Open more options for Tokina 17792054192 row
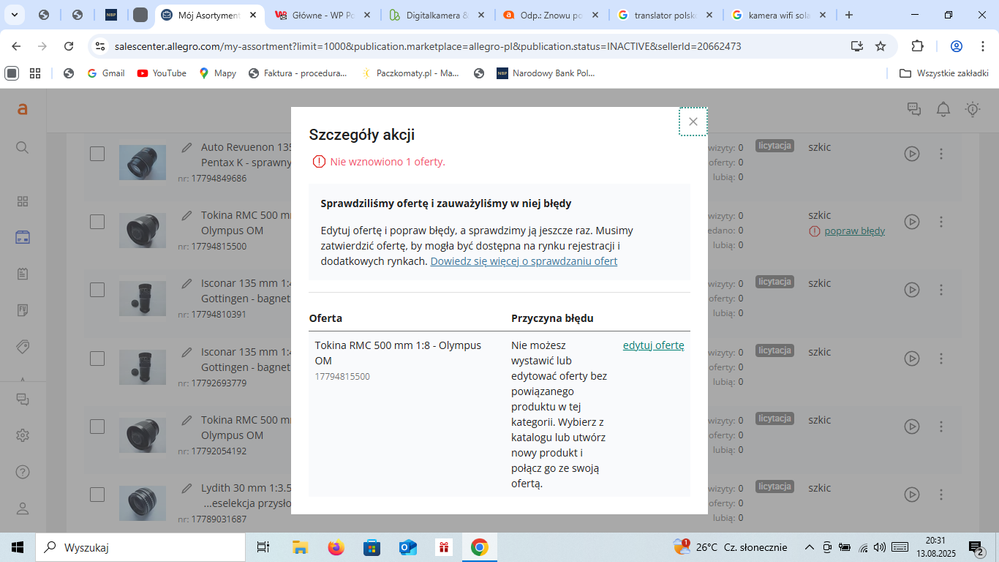The height and width of the screenshot is (562, 999). click(941, 427)
